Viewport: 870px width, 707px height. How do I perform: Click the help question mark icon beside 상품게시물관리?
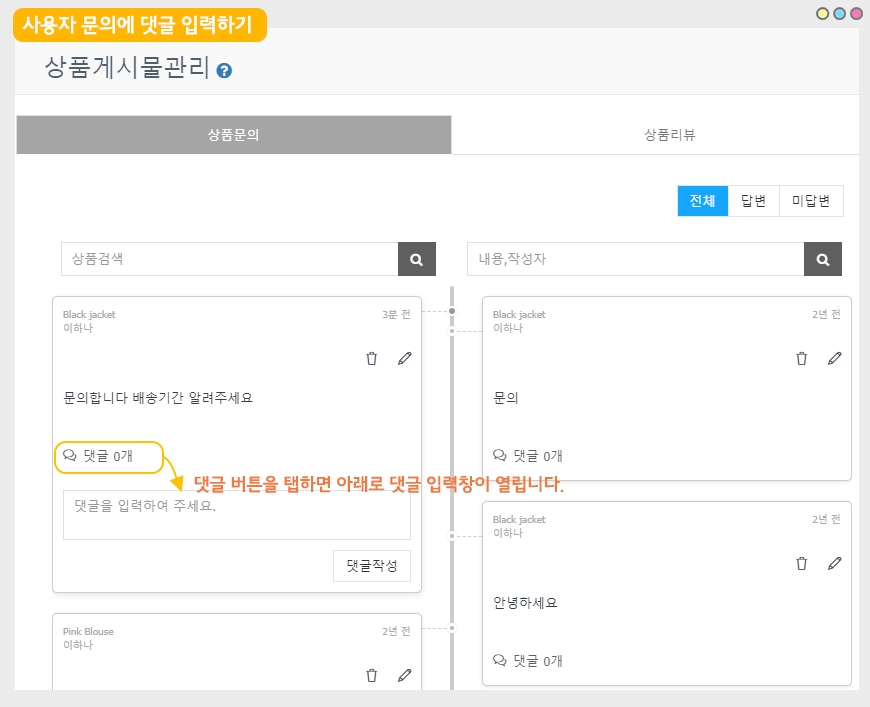[x=225, y=70]
